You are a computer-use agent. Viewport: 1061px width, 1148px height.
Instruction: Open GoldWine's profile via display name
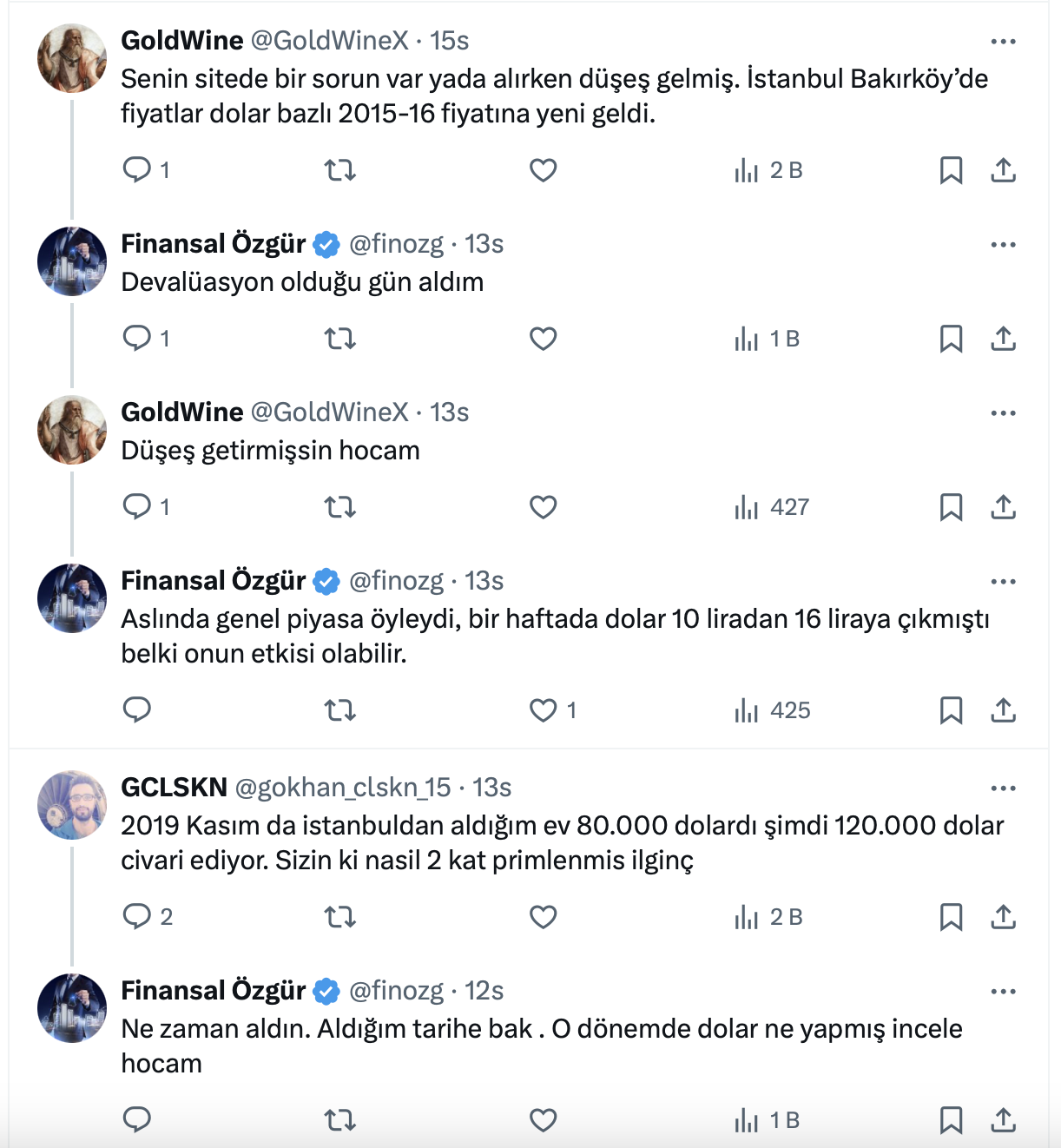coord(182,41)
